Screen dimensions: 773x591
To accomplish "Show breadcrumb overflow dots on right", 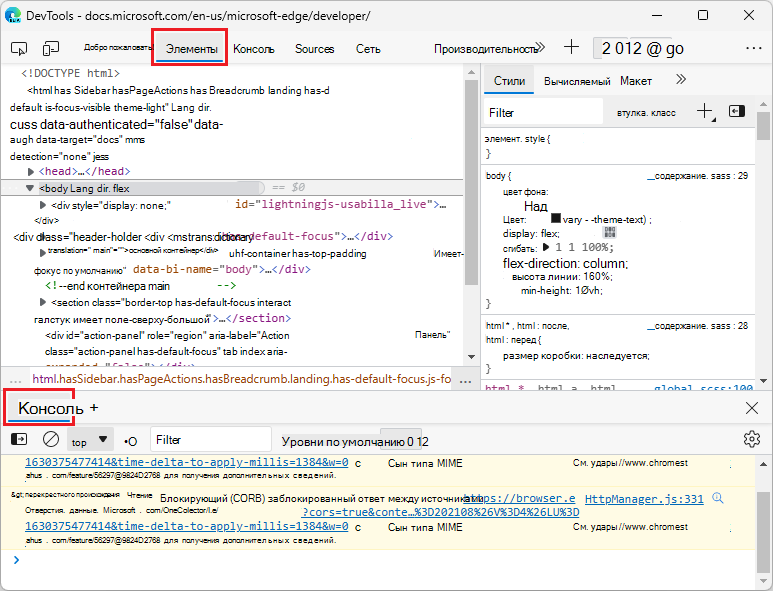I will pyautogui.click(x=465, y=381).
